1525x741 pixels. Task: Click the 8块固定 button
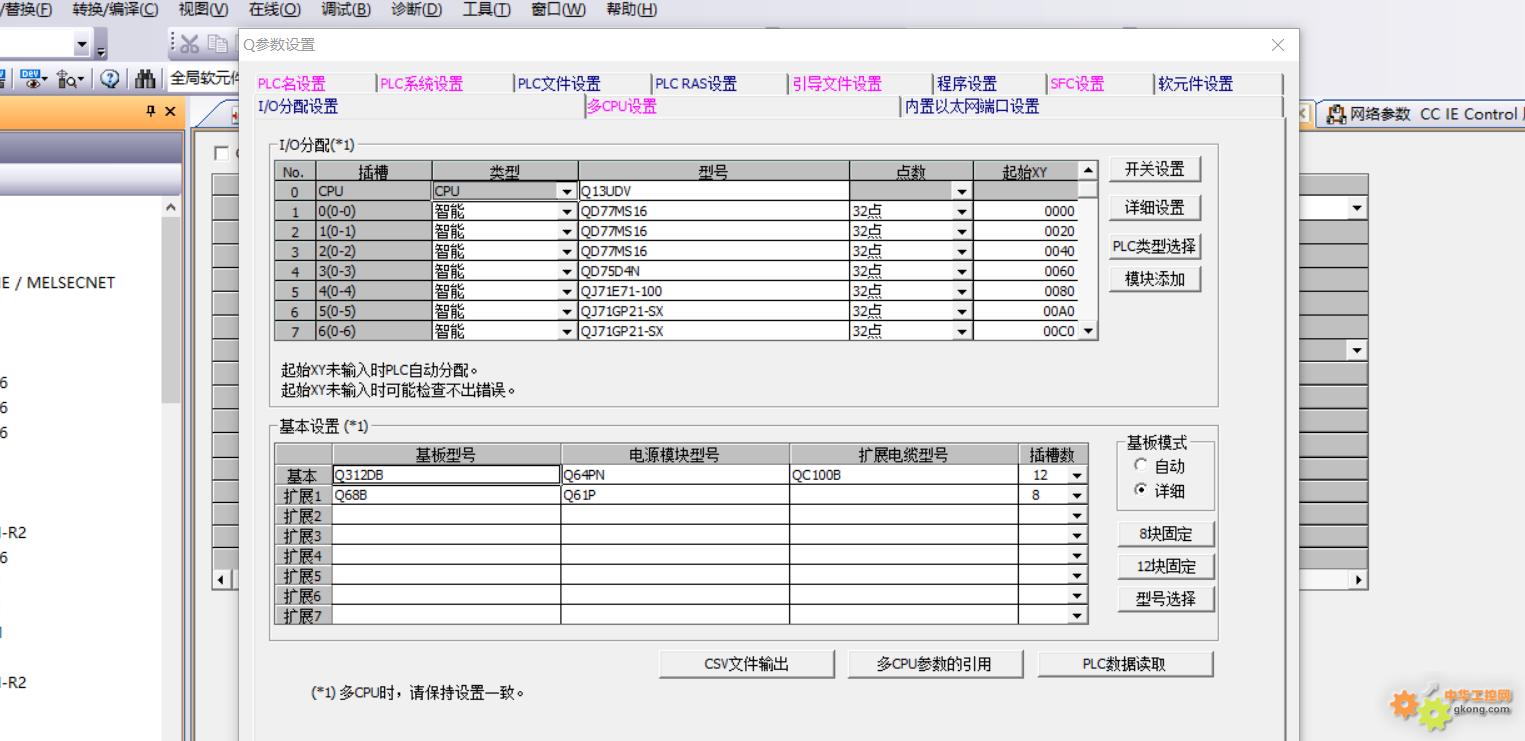pyautogui.click(x=1166, y=534)
